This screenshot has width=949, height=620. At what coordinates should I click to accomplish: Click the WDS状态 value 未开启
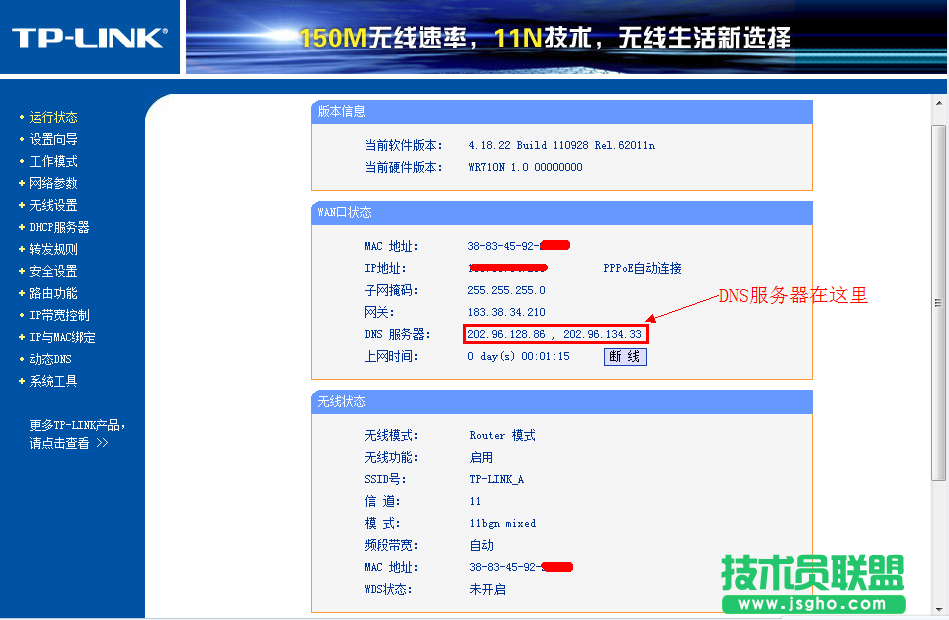pyautogui.click(x=487, y=590)
